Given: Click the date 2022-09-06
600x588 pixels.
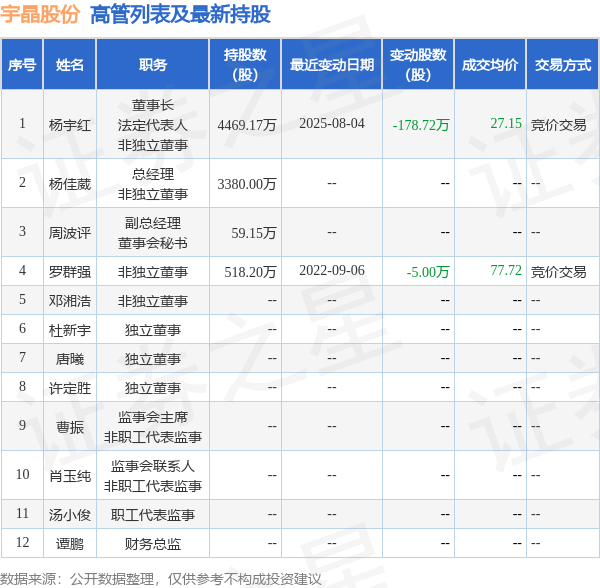Looking at the screenshot, I should (x=332, y=270).
